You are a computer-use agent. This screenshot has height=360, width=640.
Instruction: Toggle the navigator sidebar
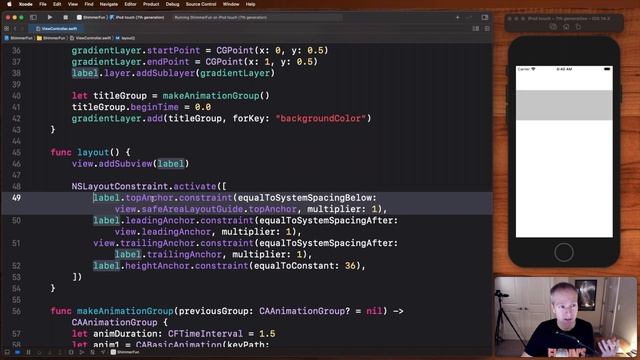(x=33, y=18)
